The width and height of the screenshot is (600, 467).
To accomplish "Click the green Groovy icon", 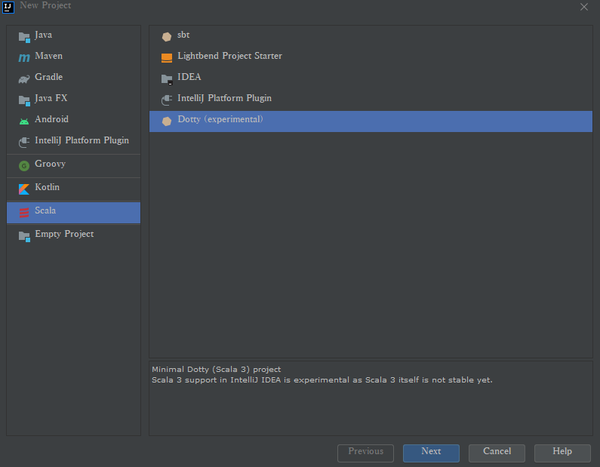I will (x=24, y=166).
